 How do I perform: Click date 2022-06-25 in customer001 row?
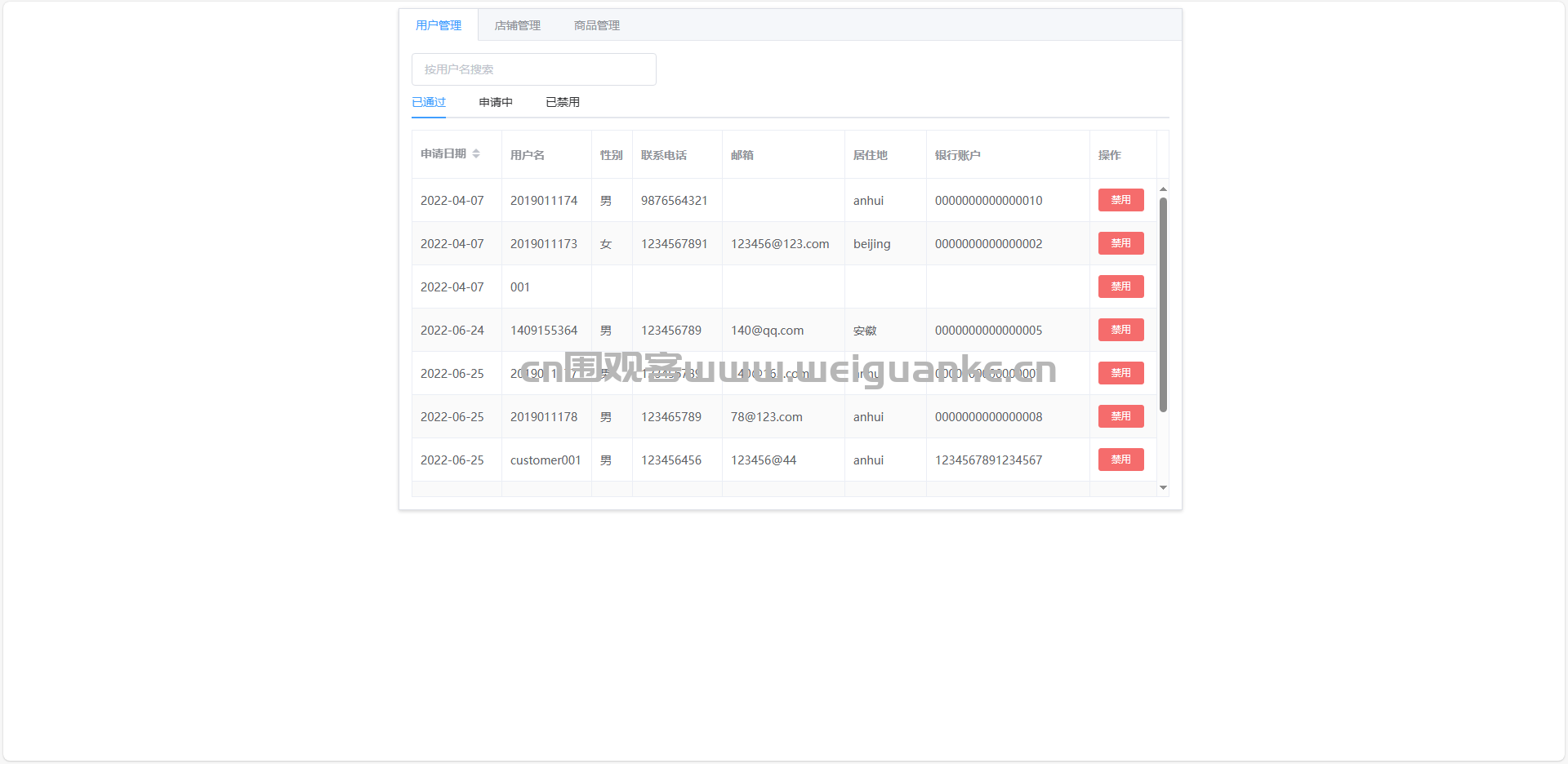[x=452, y=460]
